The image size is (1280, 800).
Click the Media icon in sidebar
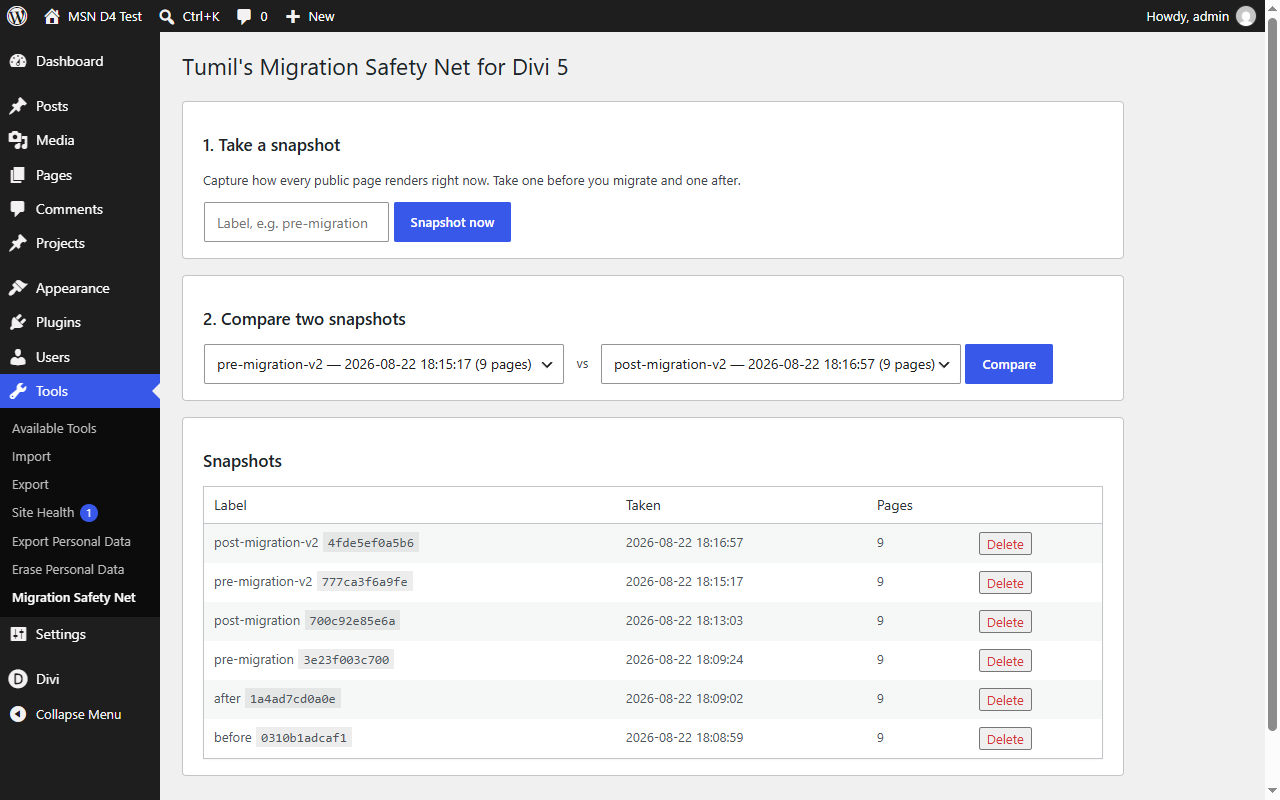tap(18, 140)
